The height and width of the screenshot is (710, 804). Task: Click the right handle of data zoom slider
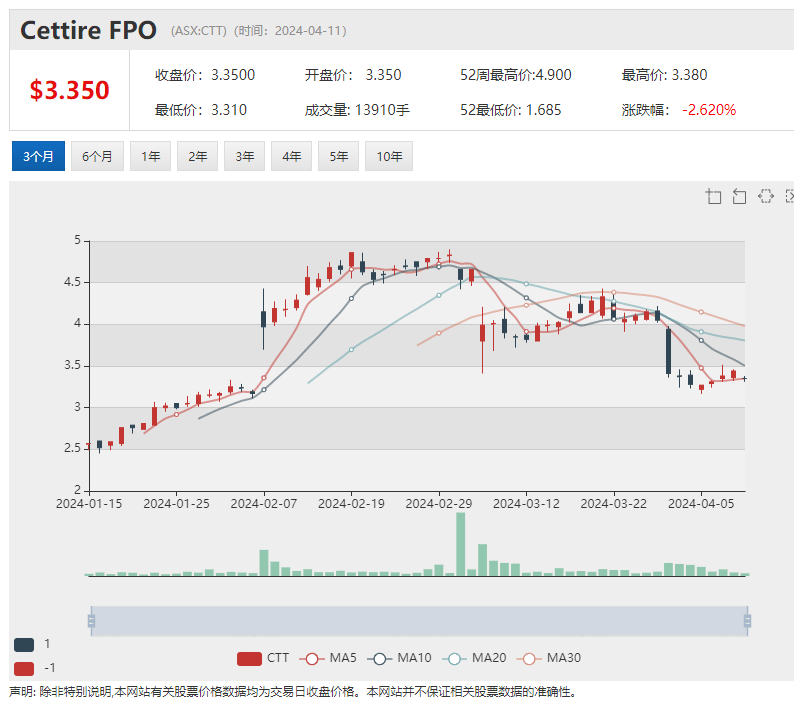(747, 621)
